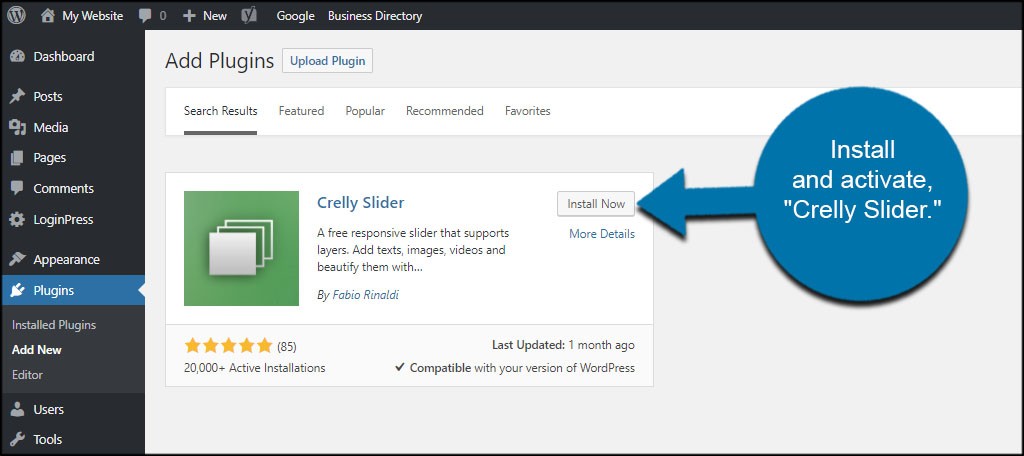Click the plus New icon in admin bar
1024x456 pixels.
189,16
